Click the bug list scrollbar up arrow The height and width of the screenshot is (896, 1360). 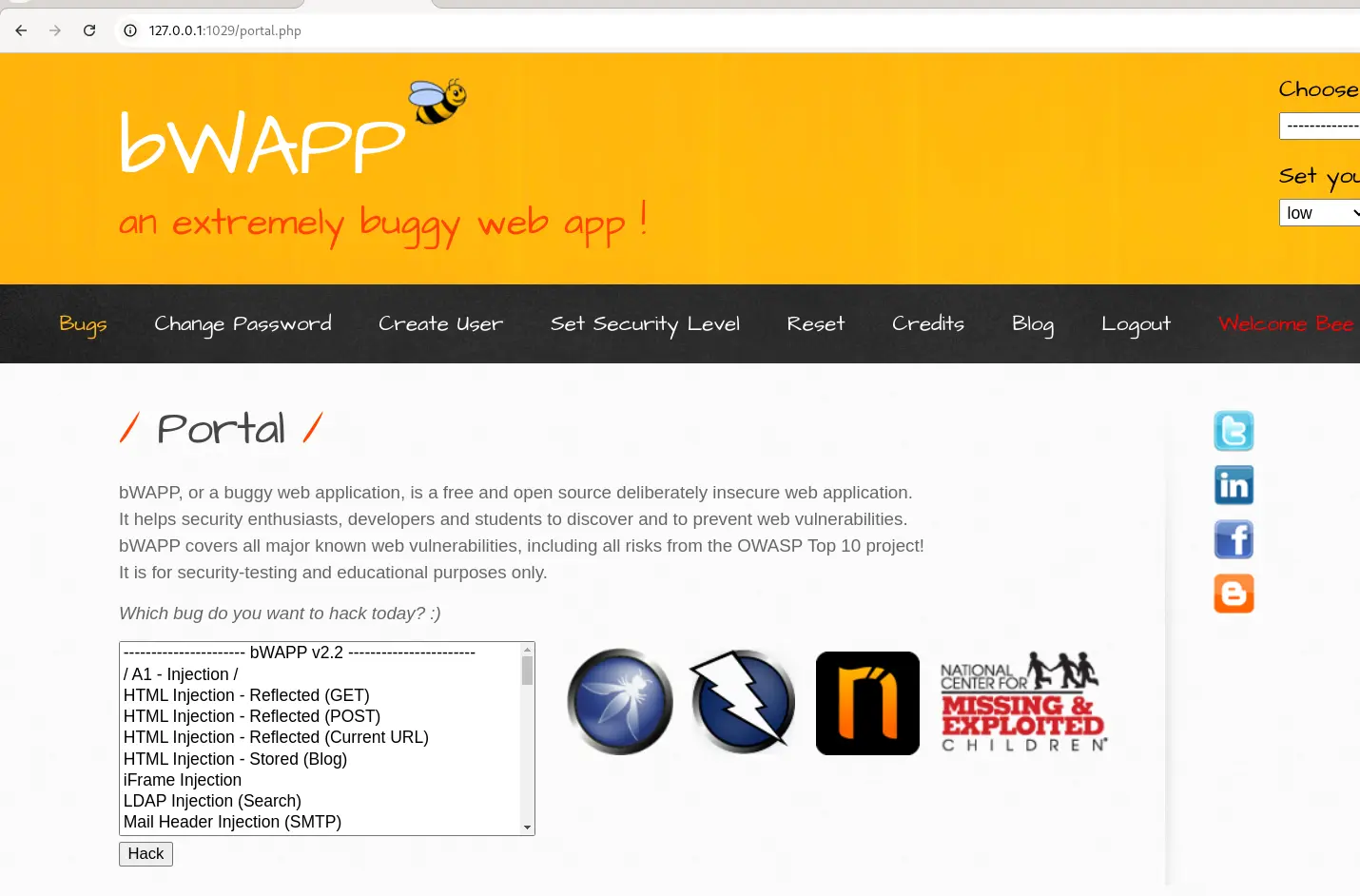click(527, 650)
